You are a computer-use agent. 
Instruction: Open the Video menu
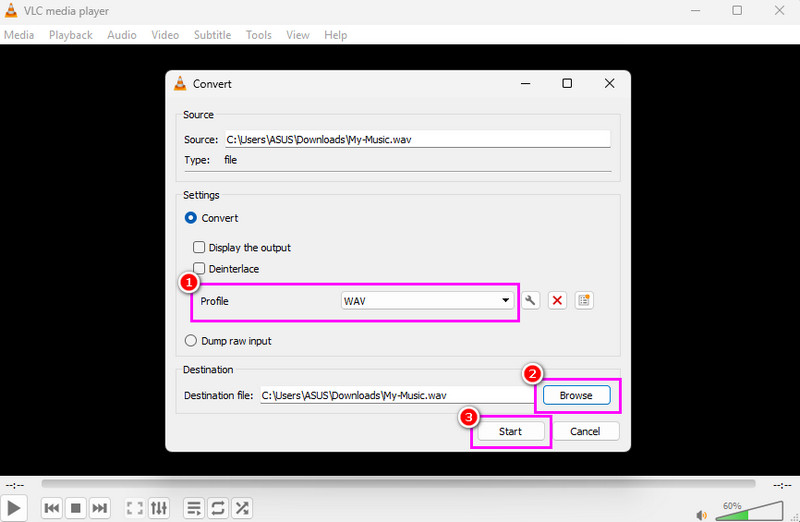pyautogui.click(x=165, y=35)
